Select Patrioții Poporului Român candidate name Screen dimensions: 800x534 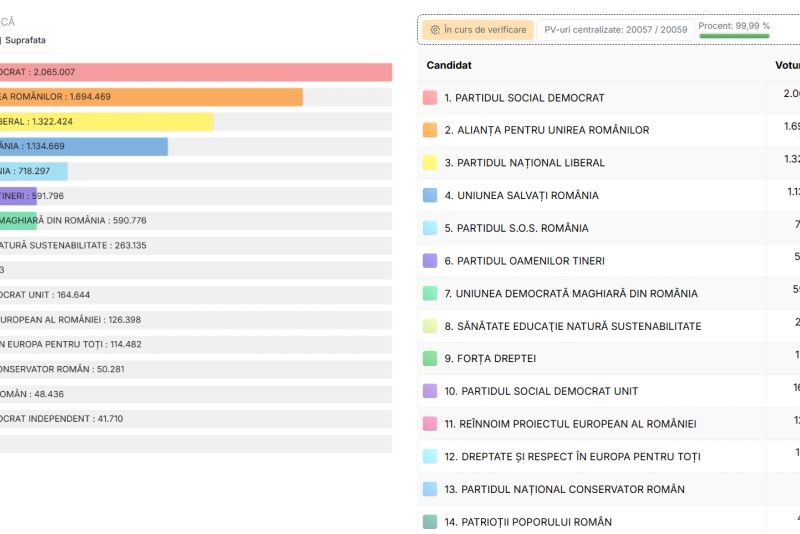click(527, 522)
